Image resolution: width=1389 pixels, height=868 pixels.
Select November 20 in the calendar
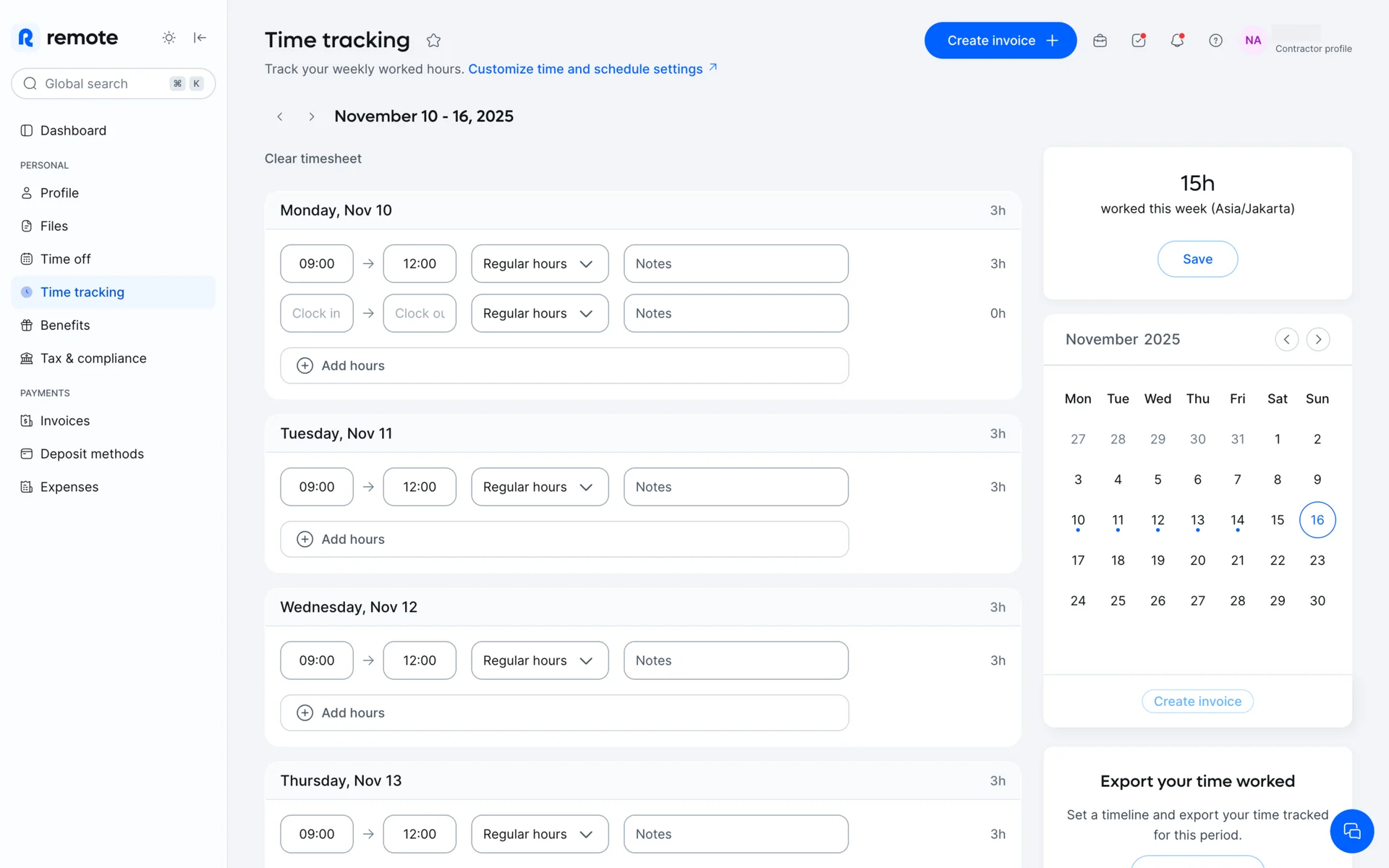click(x=1197, y=561)
